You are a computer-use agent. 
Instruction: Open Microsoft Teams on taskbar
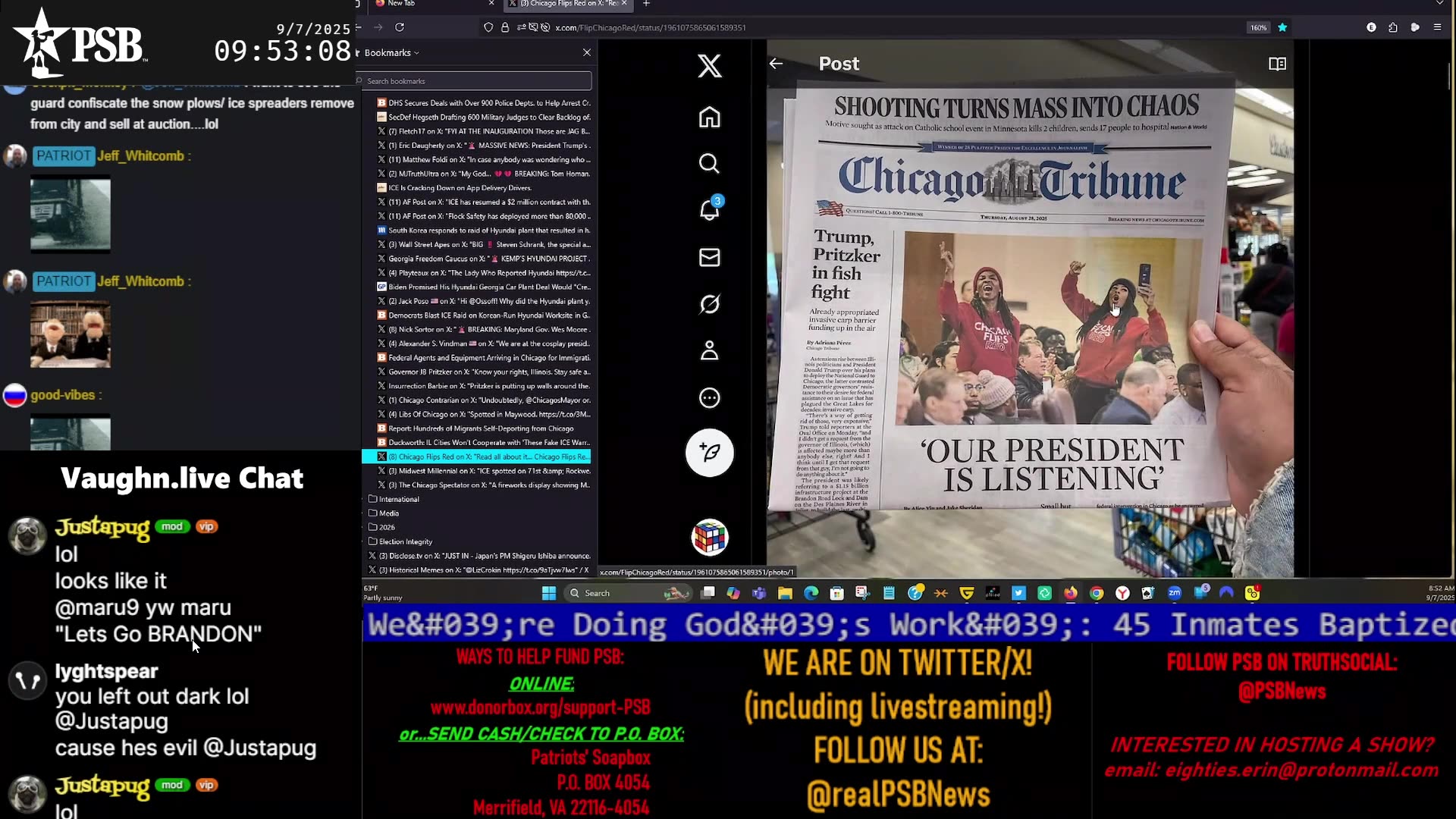pyautogui.click(x=759, y=593)
